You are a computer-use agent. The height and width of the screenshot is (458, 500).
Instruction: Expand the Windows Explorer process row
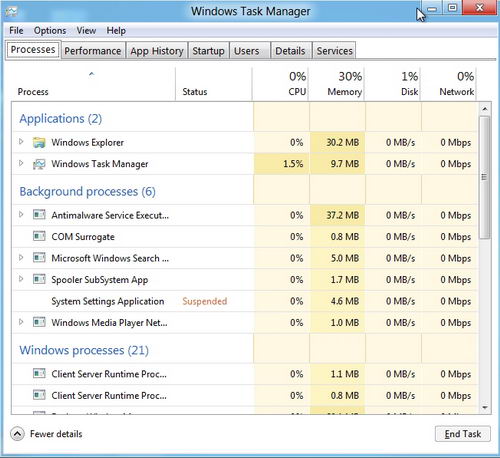coord(21,142)
